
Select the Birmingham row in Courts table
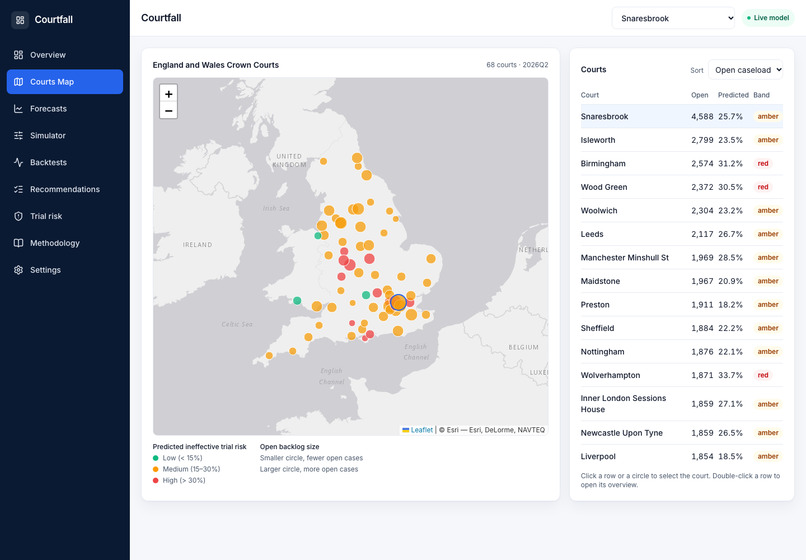pyautogui.click(x=682, y=164)
